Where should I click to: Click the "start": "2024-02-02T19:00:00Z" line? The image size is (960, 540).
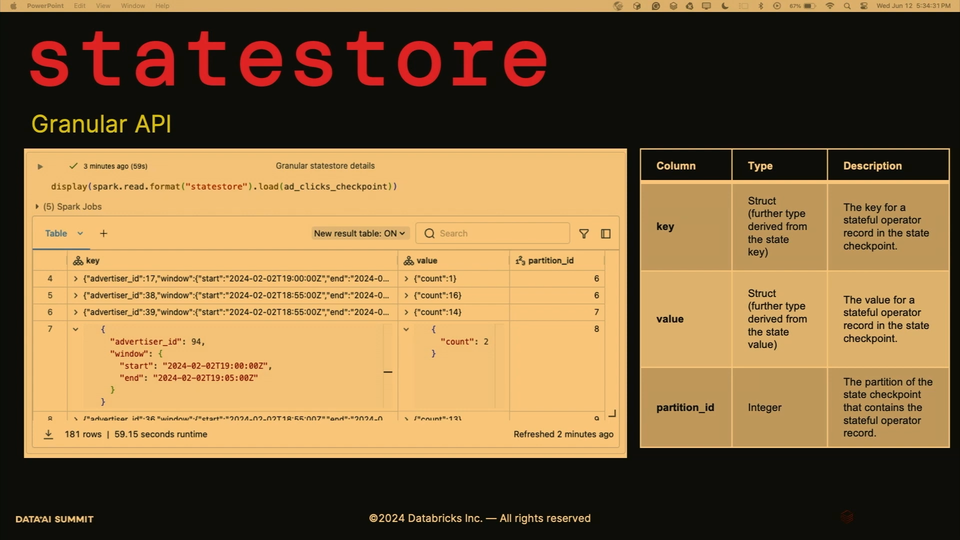pyautogui.click(x=195, y=366)
